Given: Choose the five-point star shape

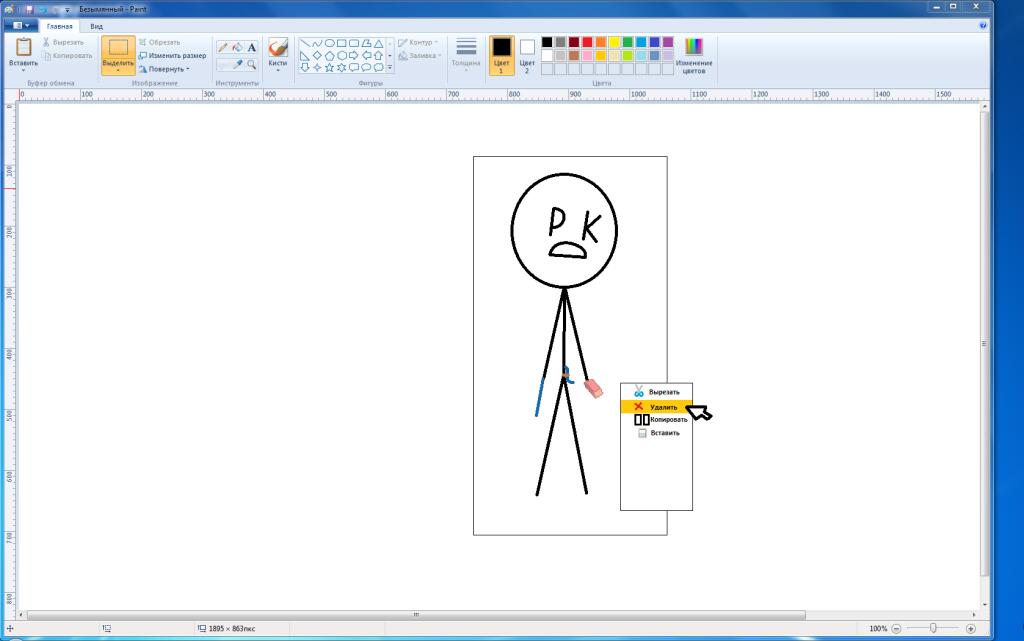Looking at the screenshot, I should click(329, 67).
